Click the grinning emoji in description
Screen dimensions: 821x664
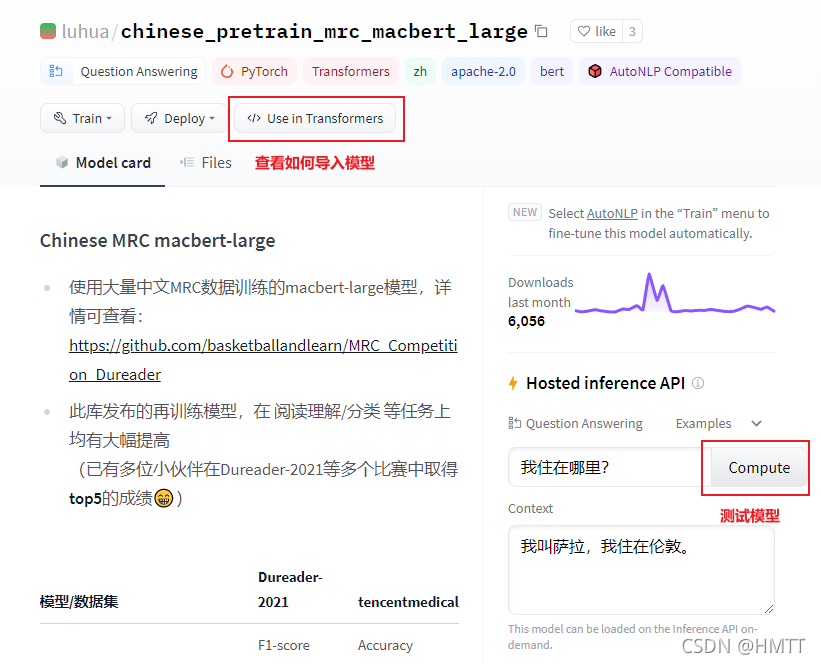point(163,498)
